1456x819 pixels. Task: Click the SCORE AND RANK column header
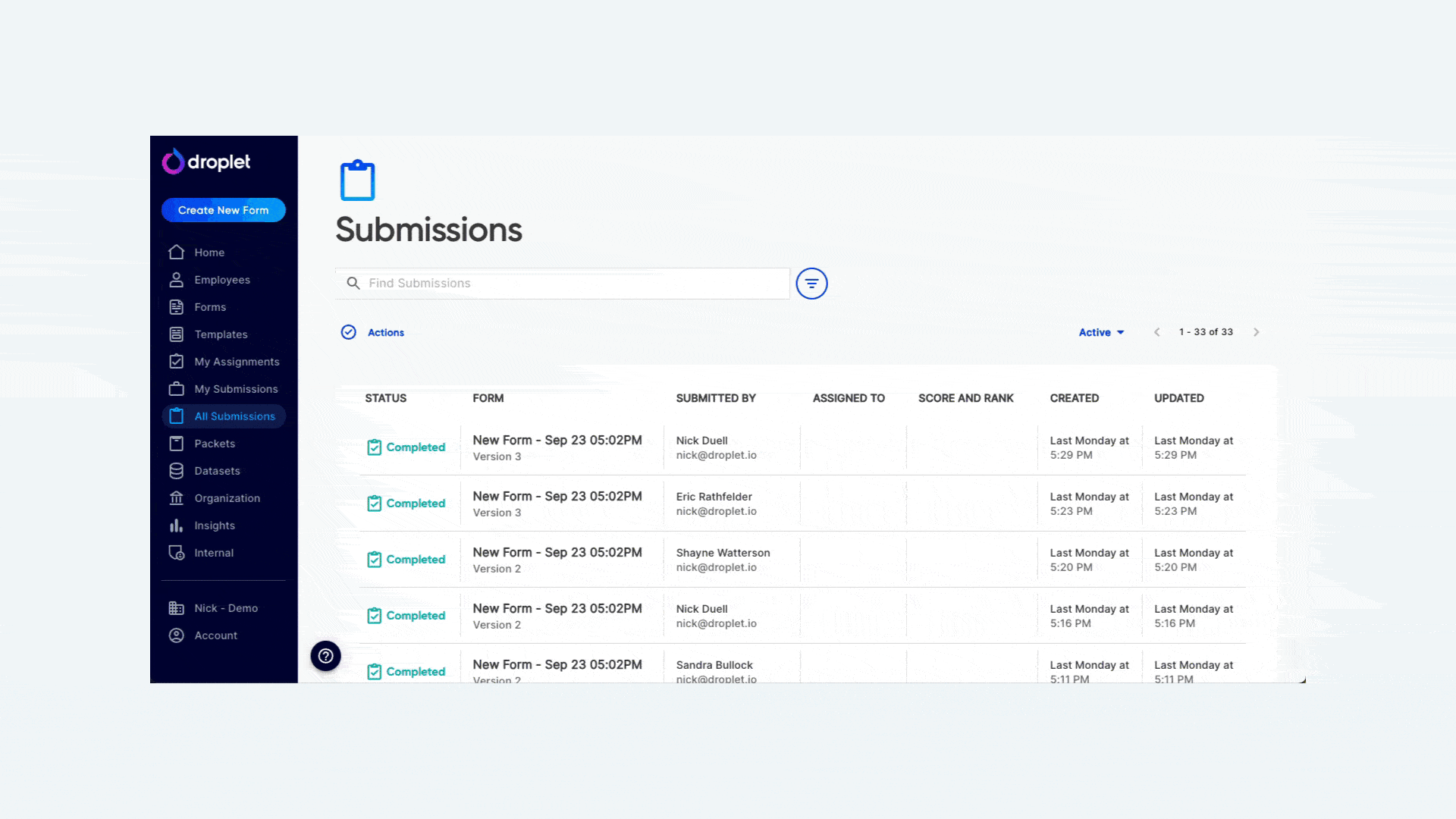[966, 398]
